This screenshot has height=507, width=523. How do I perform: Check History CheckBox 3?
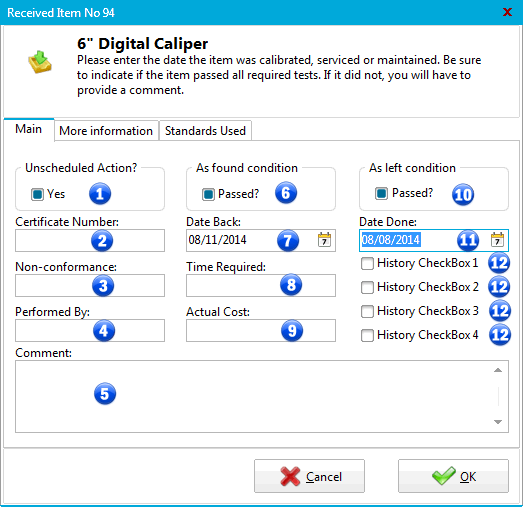(367, 311)
